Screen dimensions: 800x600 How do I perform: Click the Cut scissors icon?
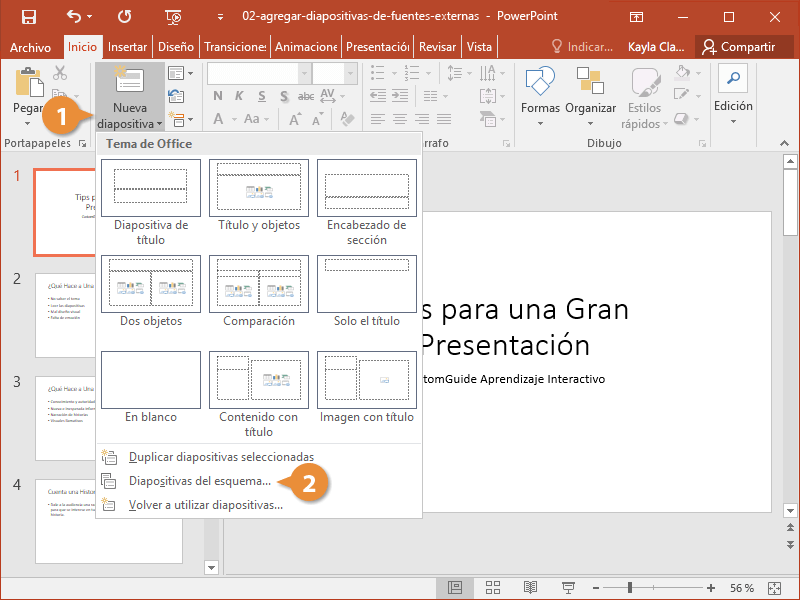(x=60, y=73)
